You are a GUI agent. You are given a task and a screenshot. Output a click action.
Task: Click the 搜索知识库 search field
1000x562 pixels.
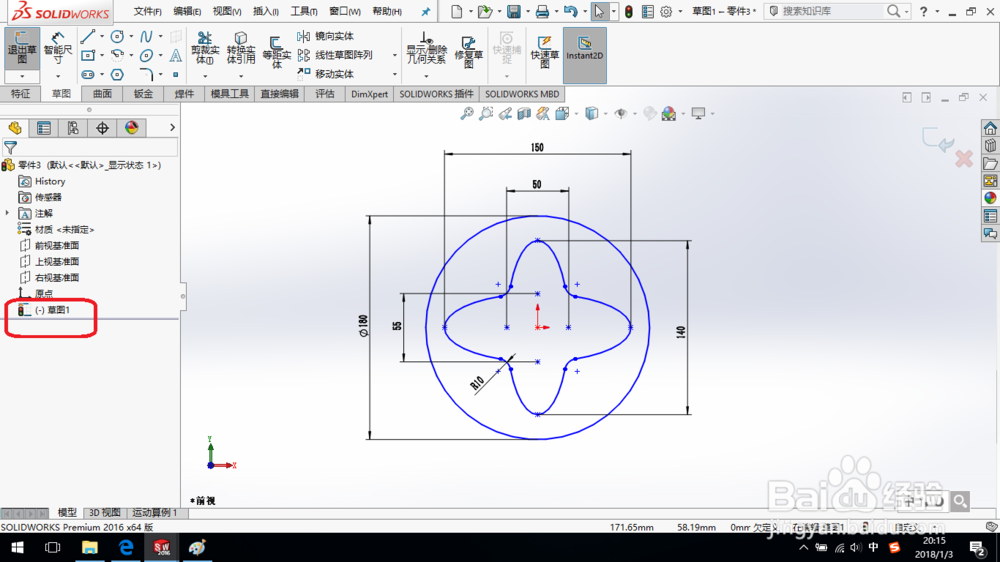[x=832, y=11]
